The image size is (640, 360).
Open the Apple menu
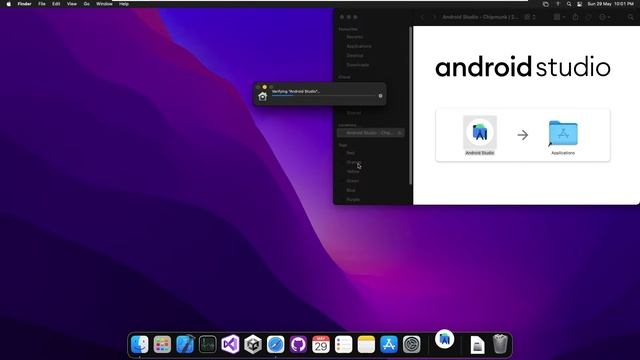(x=9, y=4)
